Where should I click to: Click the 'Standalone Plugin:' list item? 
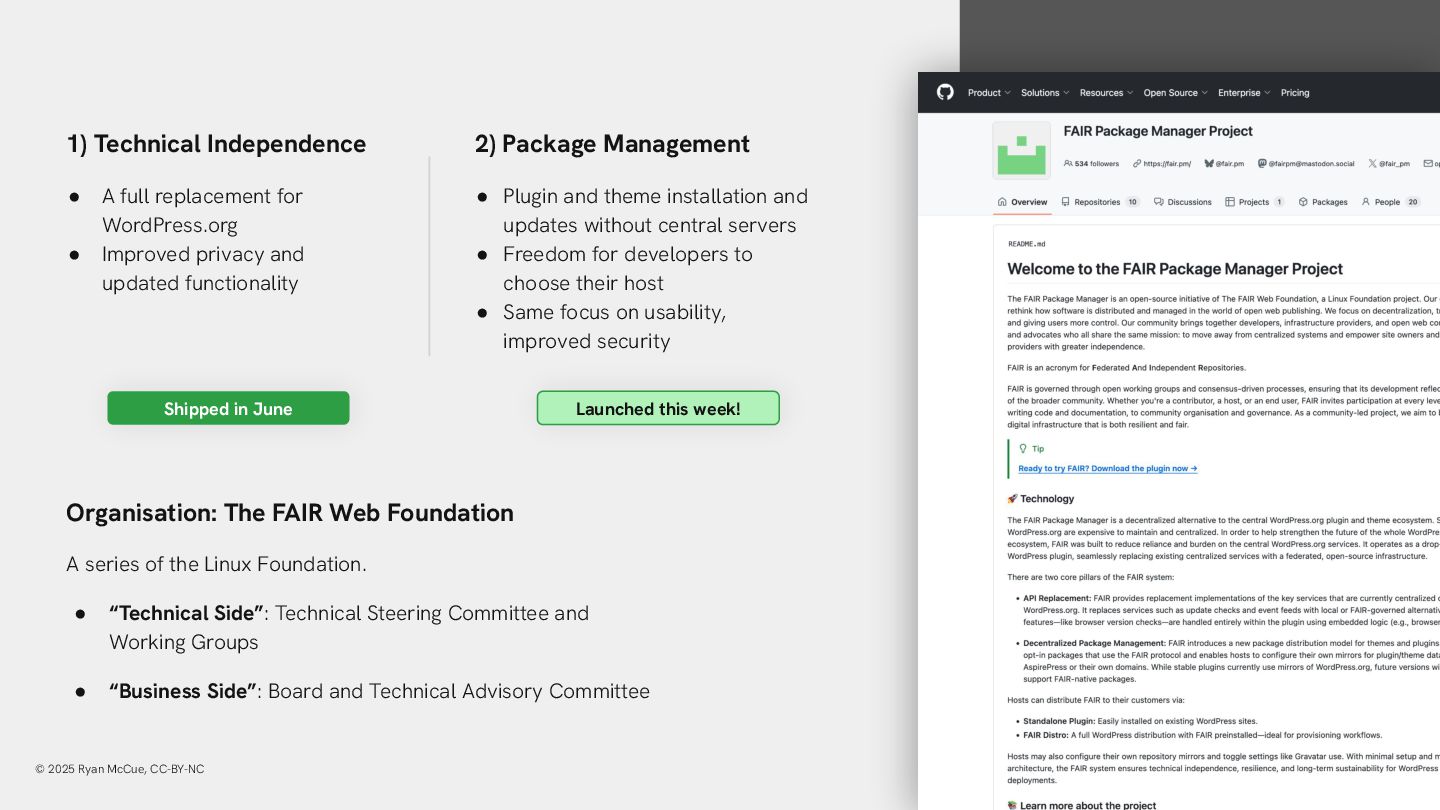(1140, 721)
